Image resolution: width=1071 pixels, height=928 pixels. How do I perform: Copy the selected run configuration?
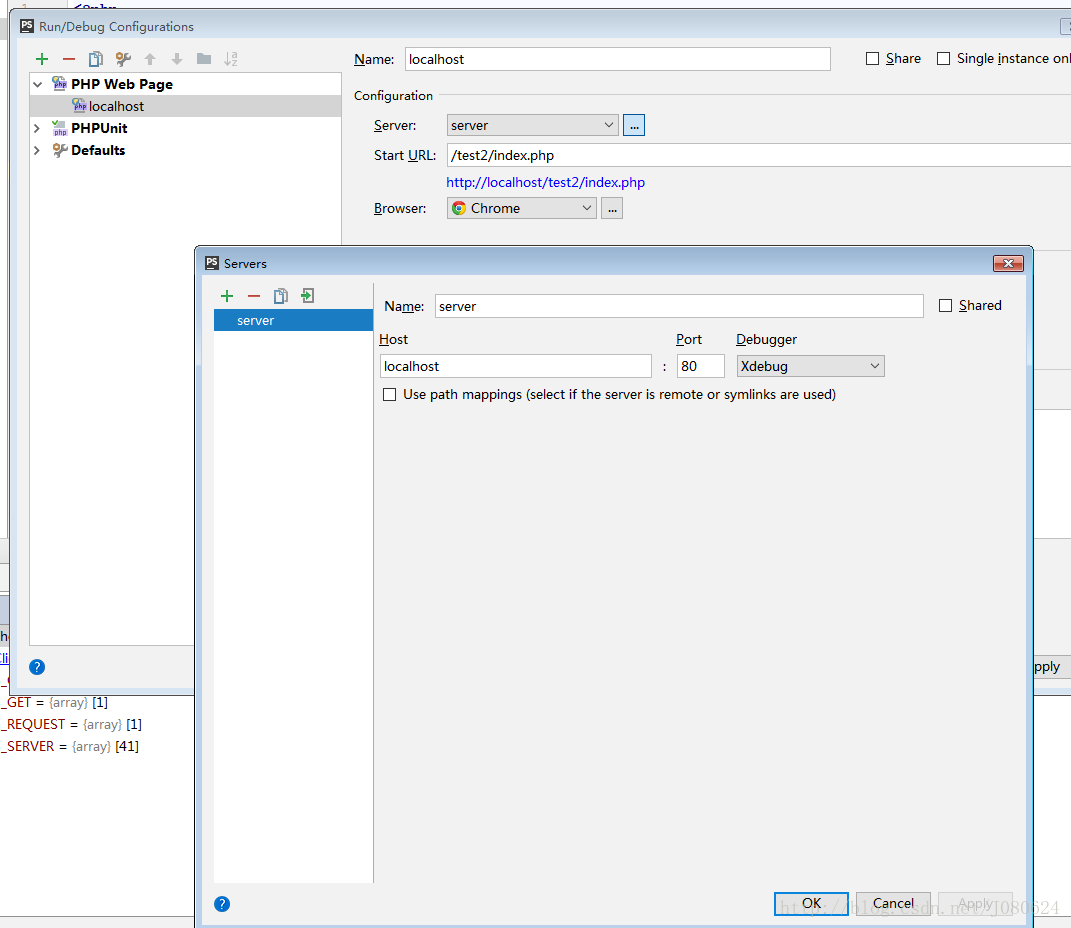(x=96, y=59)
